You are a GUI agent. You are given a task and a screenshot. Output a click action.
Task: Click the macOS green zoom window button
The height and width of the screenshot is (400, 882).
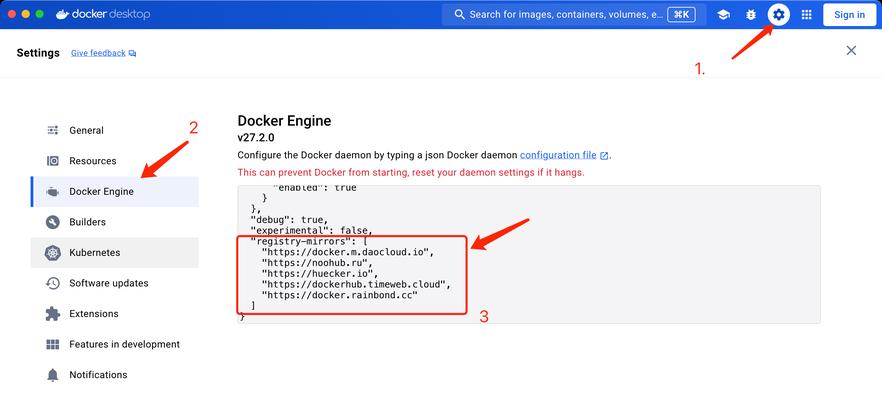coord(39,14)
